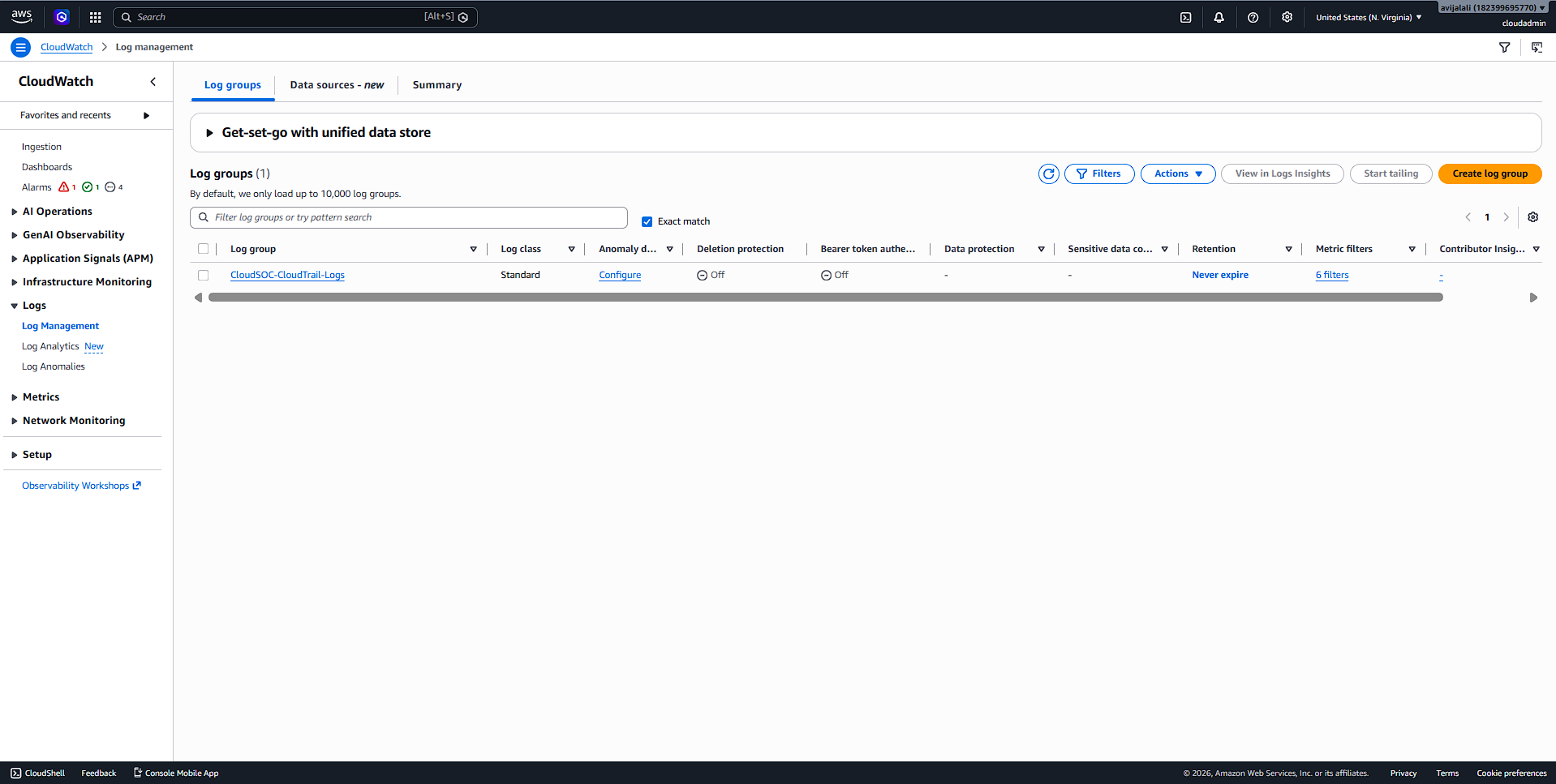Refresh the log groups list

click(x=1048, y=174)
